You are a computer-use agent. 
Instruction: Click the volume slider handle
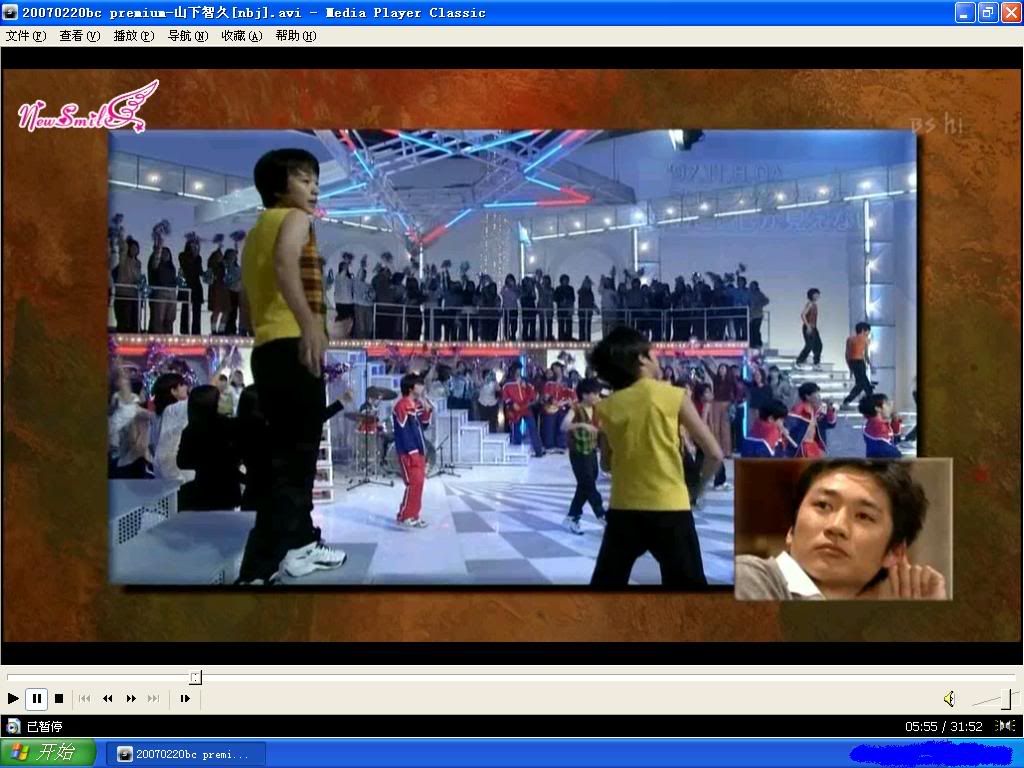1006,699
